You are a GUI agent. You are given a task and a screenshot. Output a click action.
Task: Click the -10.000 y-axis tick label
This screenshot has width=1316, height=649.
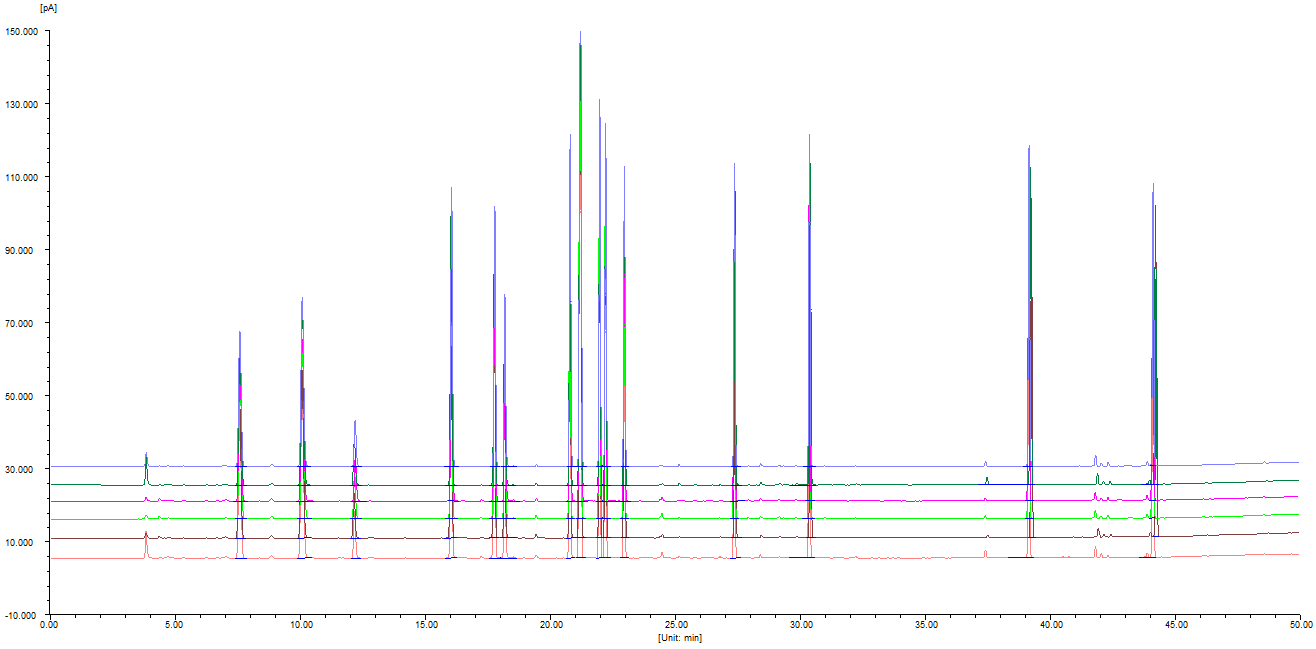tap(22, 615)
